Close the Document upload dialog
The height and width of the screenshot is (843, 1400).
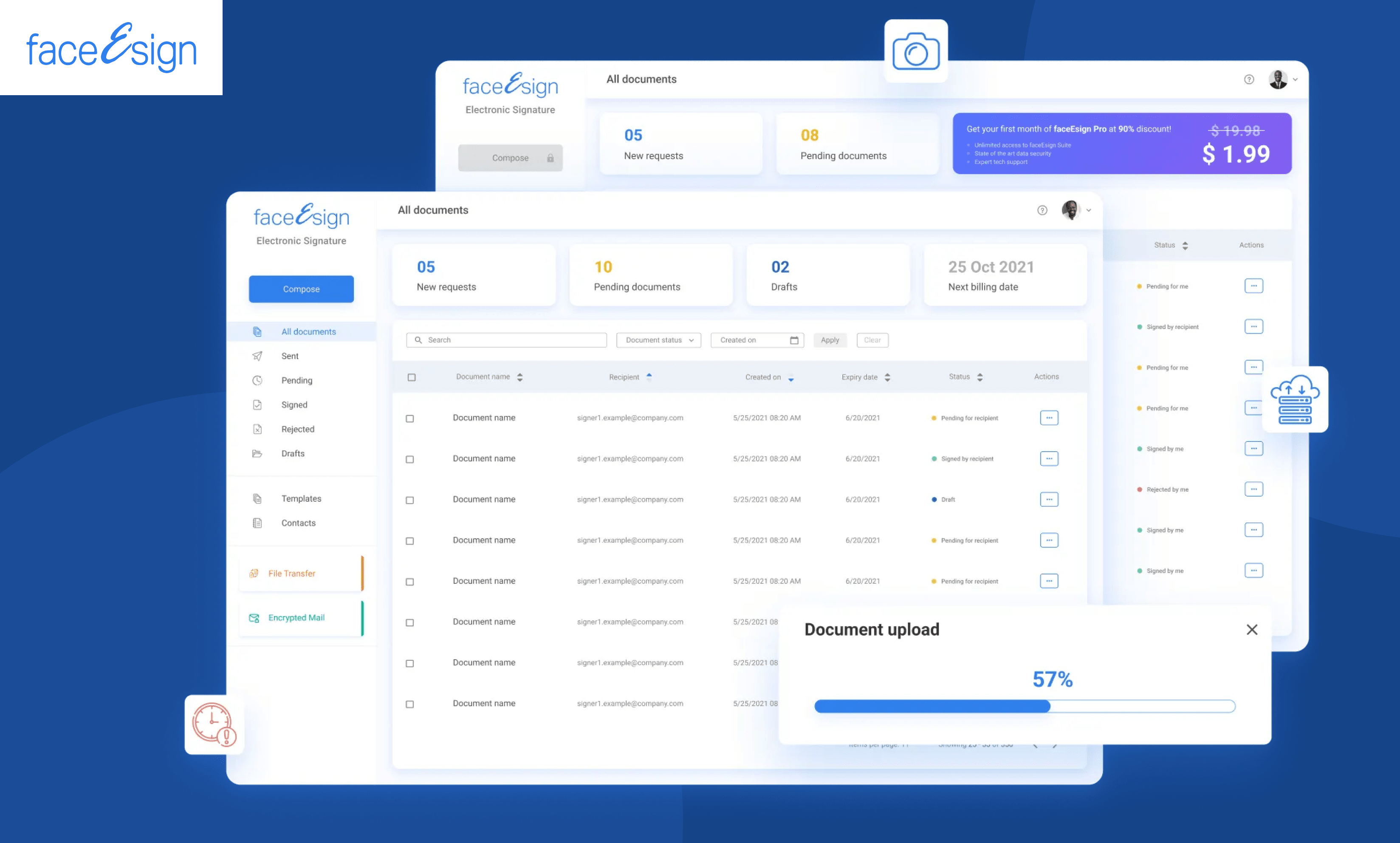point(1251,629)
